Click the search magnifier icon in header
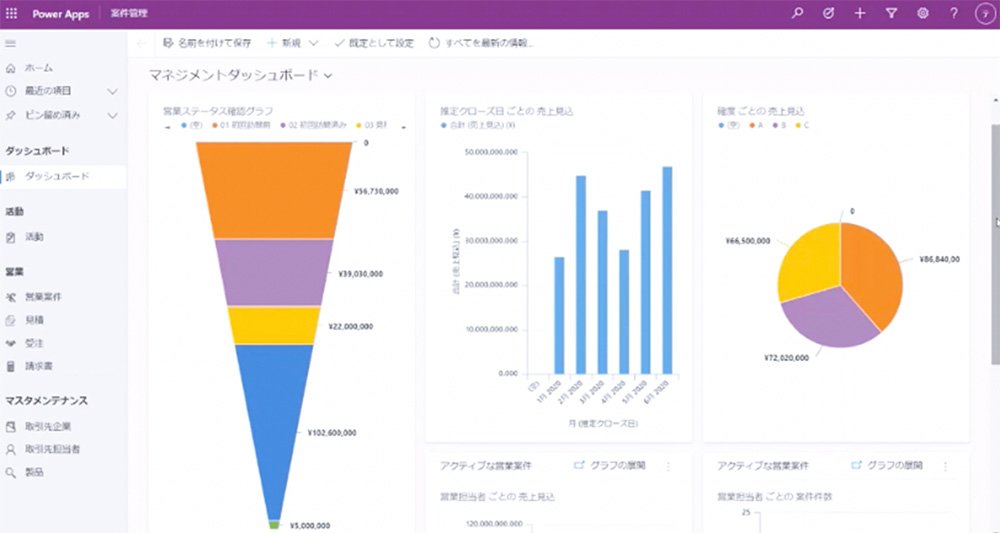1000x533 pixels. [x=797, y=13]
